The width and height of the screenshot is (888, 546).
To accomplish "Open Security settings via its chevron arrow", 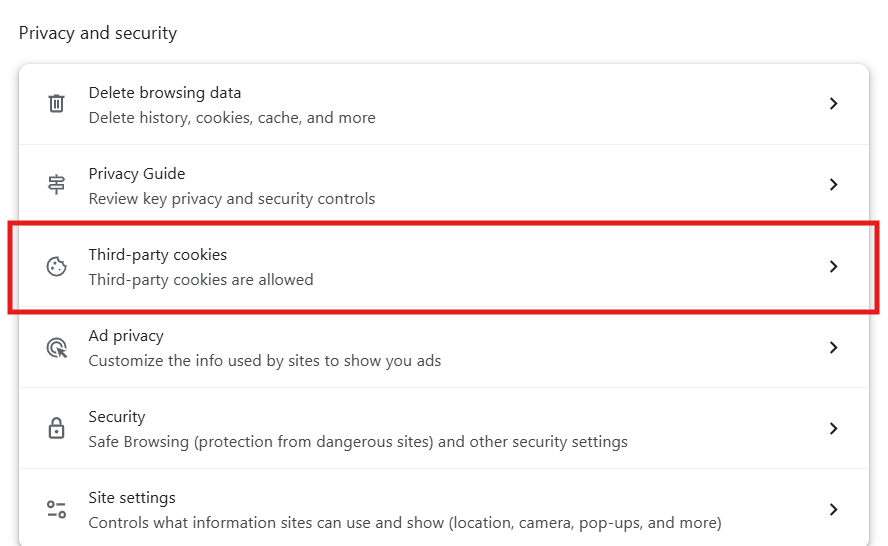I will pos(833,429).
